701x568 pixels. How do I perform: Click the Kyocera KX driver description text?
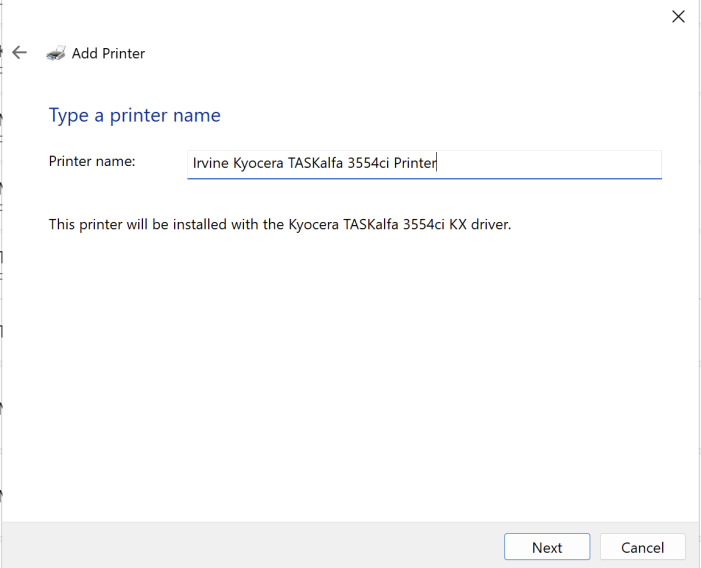[280, 224]
